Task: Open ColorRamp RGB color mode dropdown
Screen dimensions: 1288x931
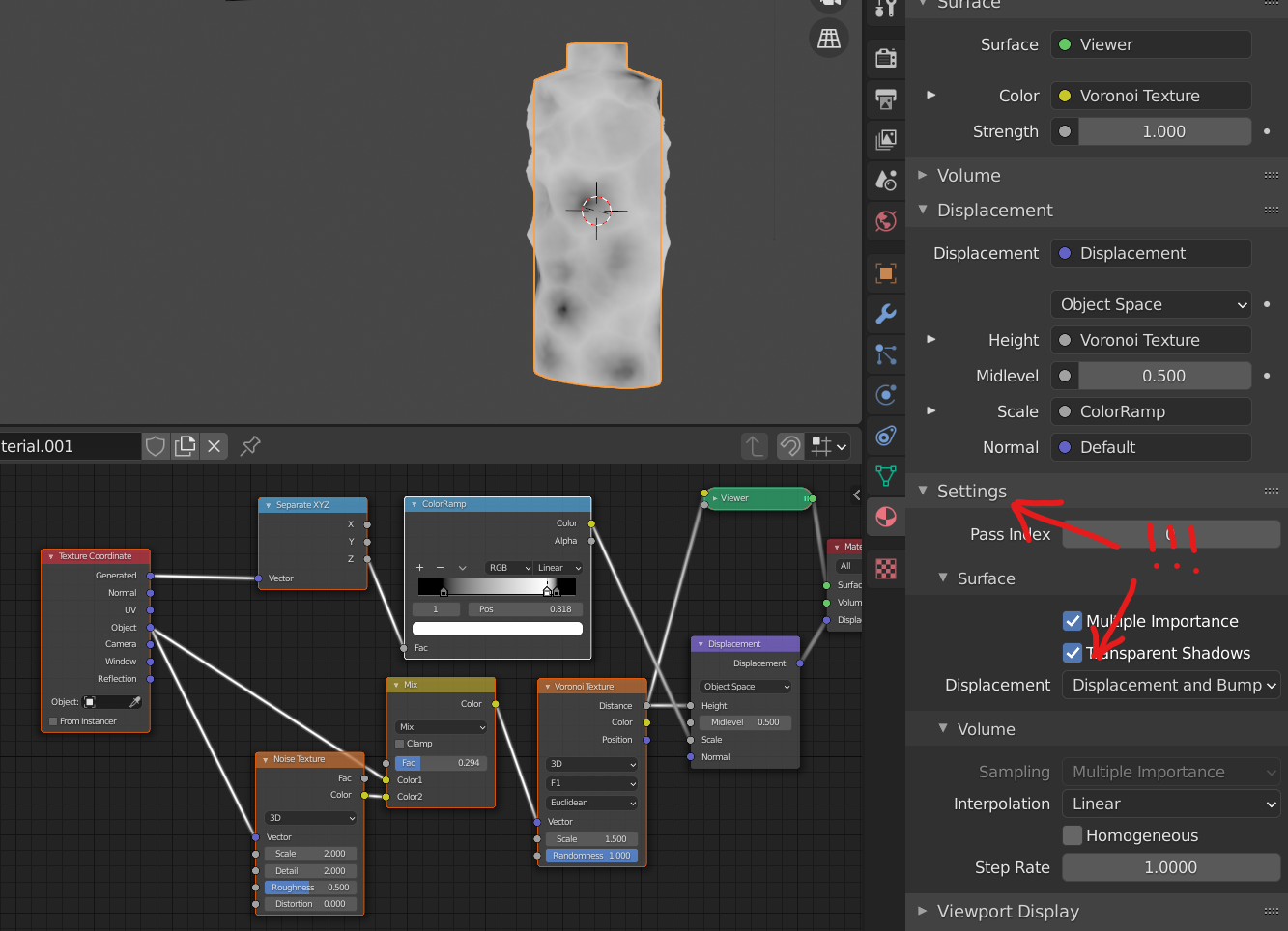Action: (508, 568)
